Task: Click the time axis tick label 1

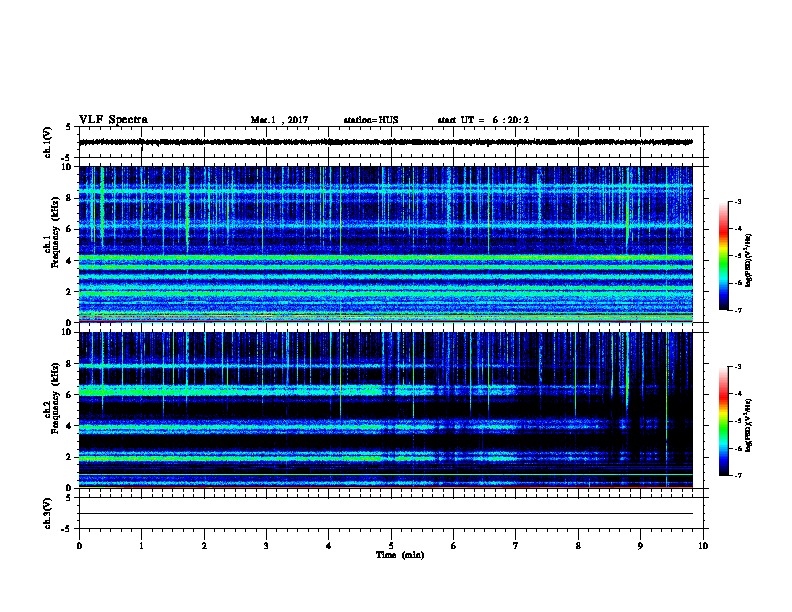Action: pos(141,546)
